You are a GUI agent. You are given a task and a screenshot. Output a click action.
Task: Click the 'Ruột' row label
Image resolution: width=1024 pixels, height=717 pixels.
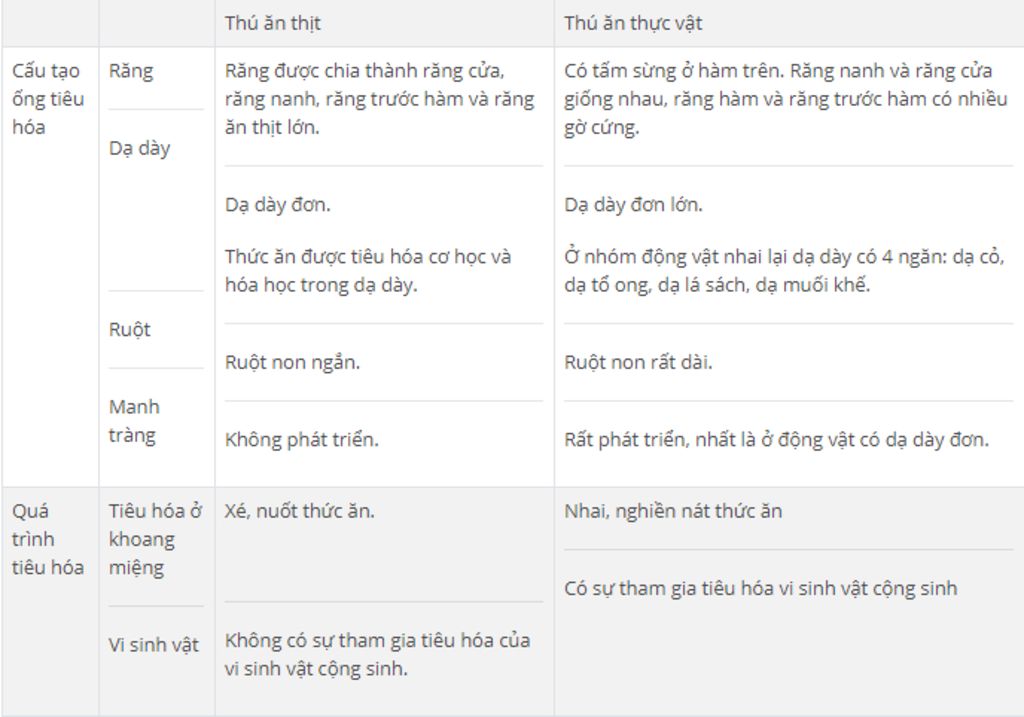(129, 329)
